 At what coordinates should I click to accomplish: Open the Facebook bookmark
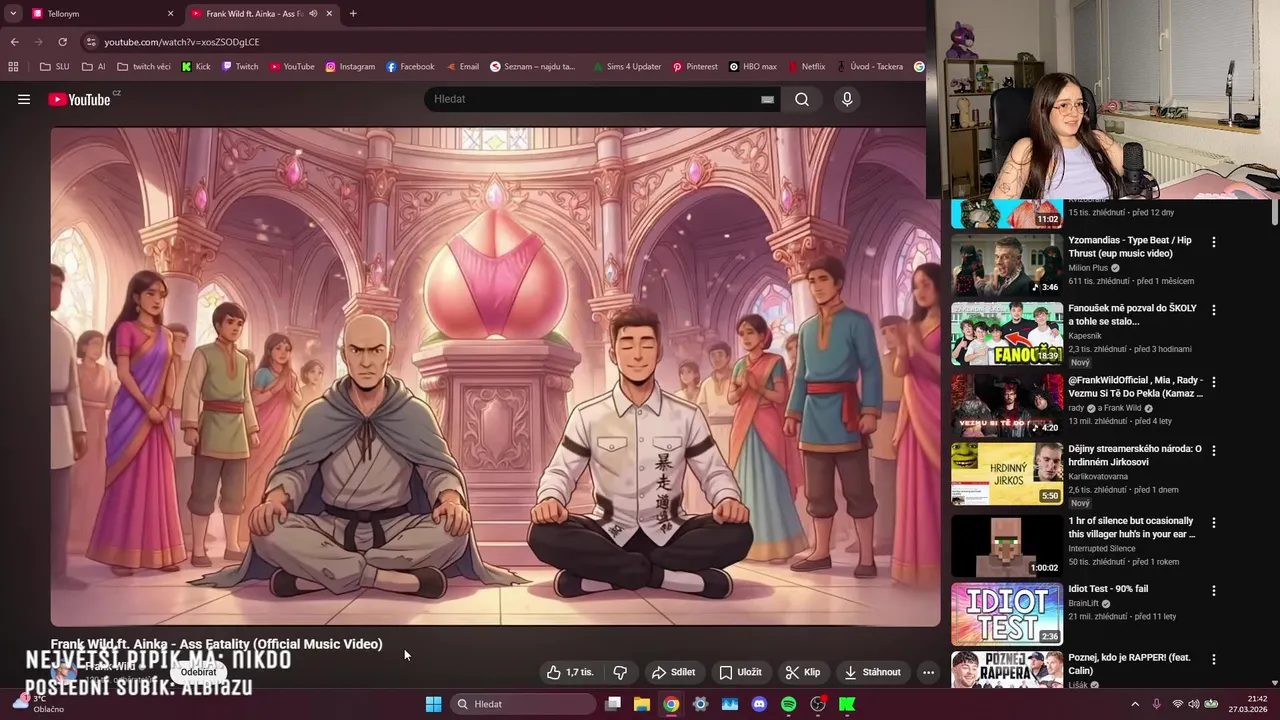click(x=410, y=67)
